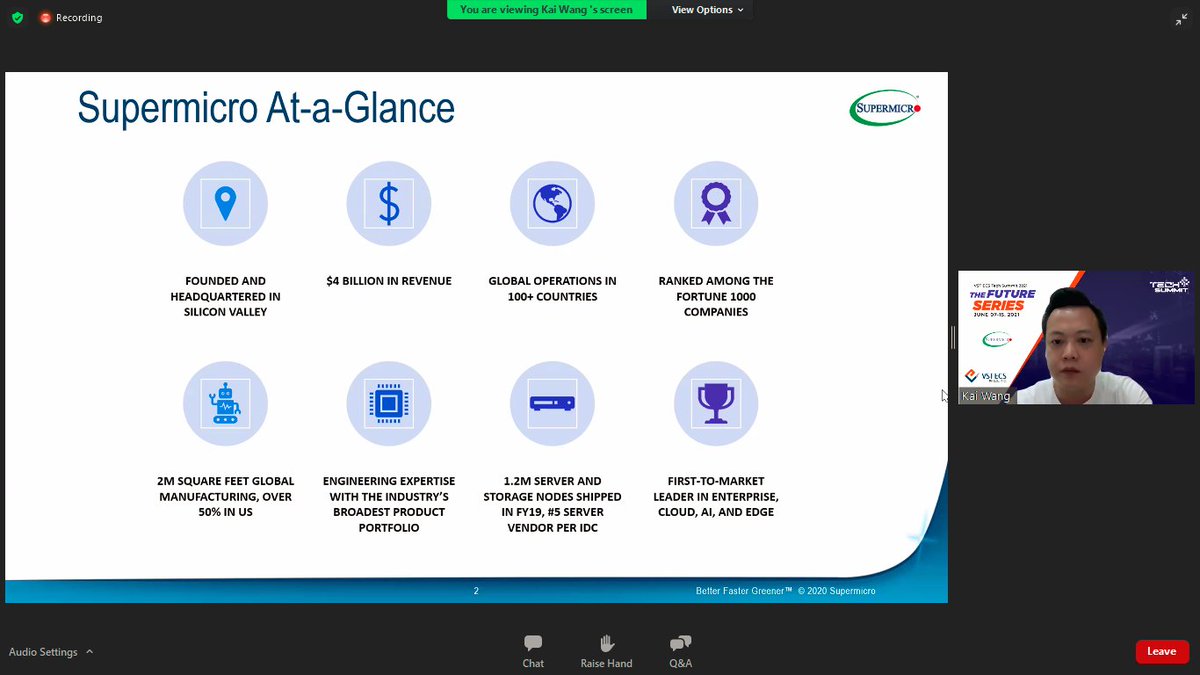Click the Kai Wang name label
The image size is (1200, 675).
pyautogui.click(x=986, y=396)
